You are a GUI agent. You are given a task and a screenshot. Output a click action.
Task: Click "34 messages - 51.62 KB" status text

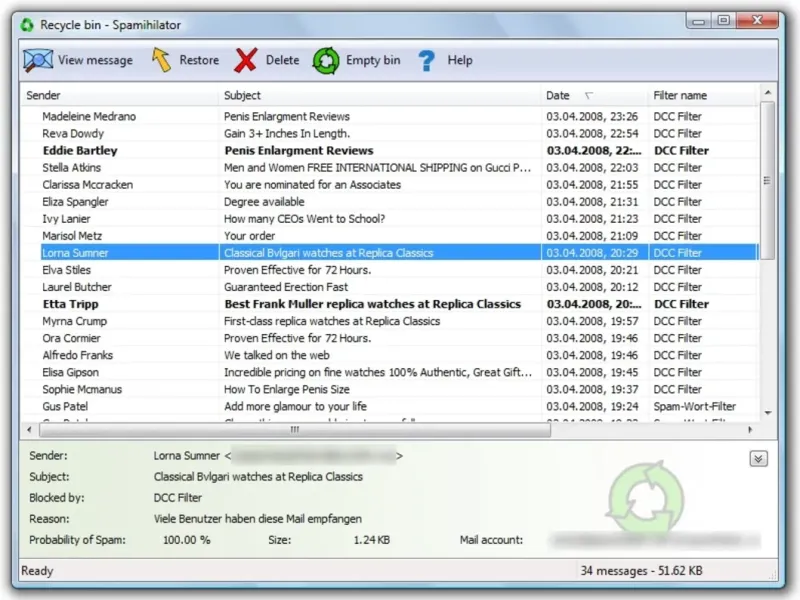tap(641, 570)
